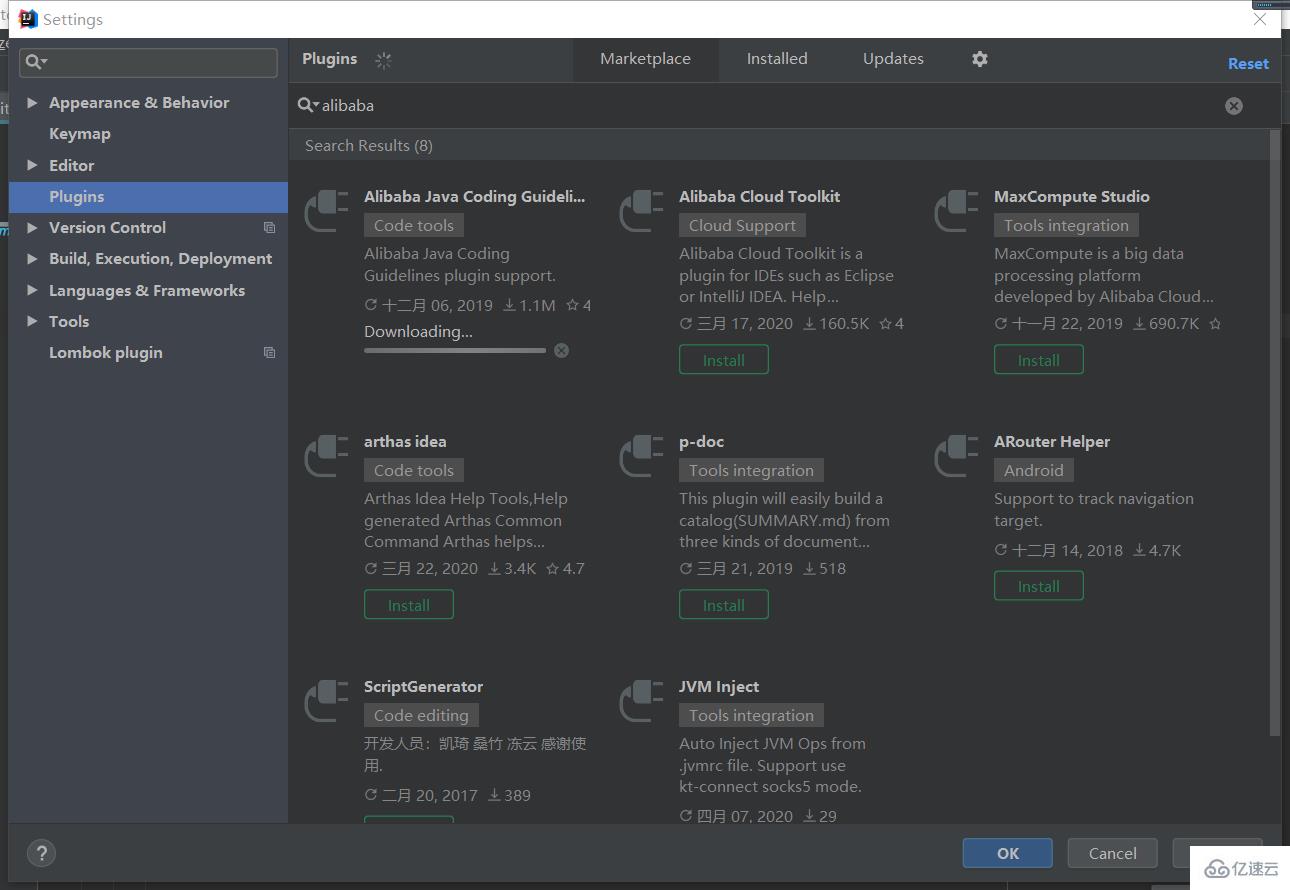Click the project-level icon beside Lombok plugin

[x=269, y=353]
